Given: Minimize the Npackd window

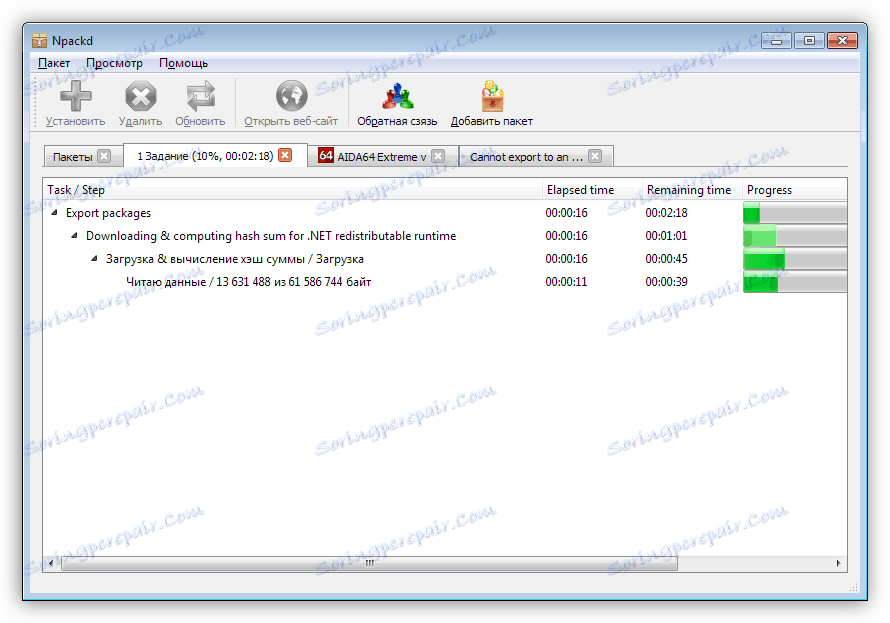Looking at the screenshot, I should pos(776,41).
